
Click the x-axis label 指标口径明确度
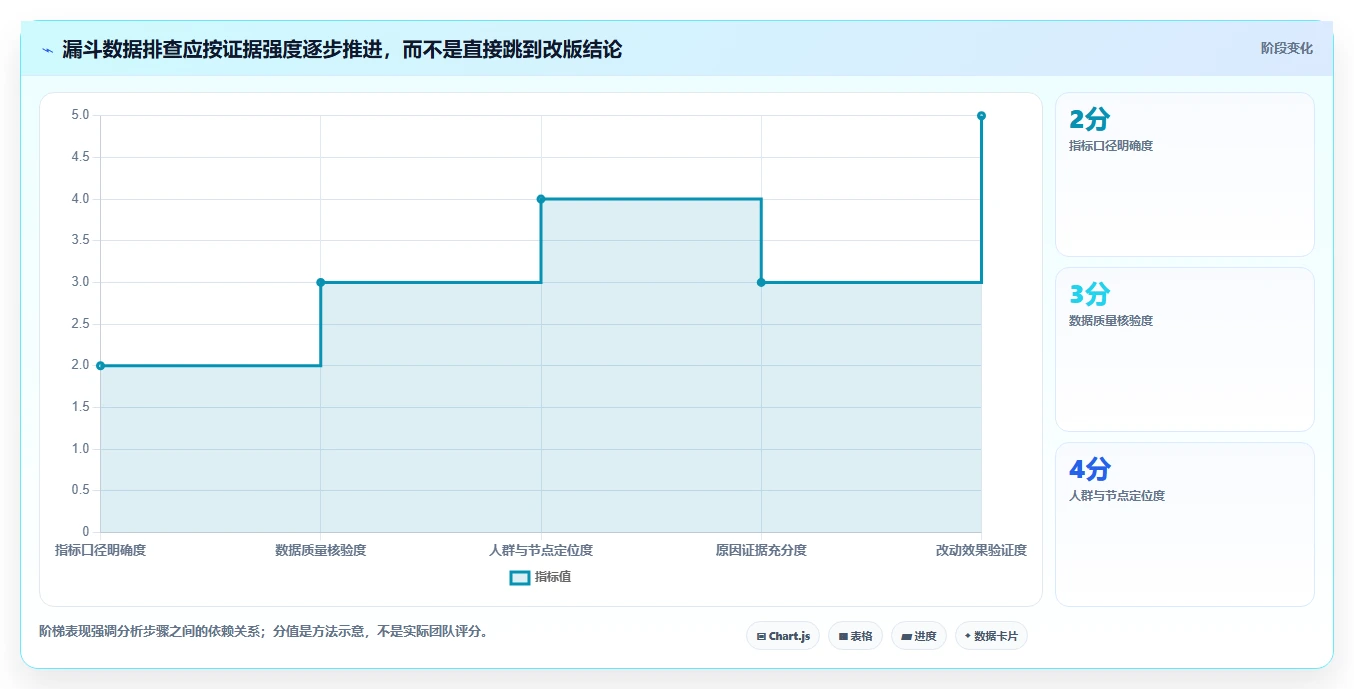(x=100, y=550)
